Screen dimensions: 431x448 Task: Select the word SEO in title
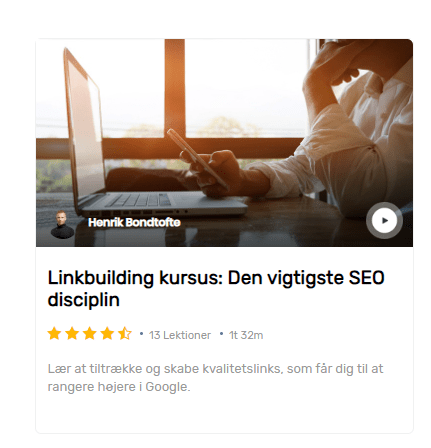coord(367,278)
